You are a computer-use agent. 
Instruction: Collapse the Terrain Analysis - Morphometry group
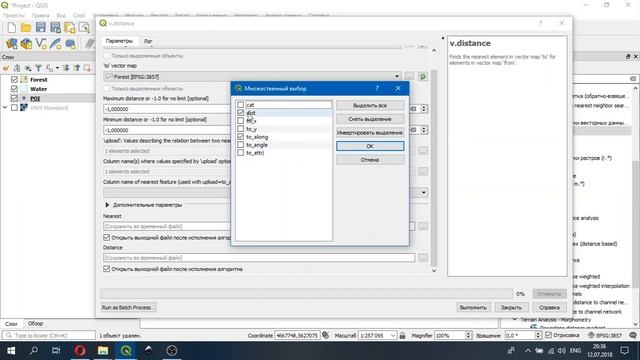pos(515,320)
